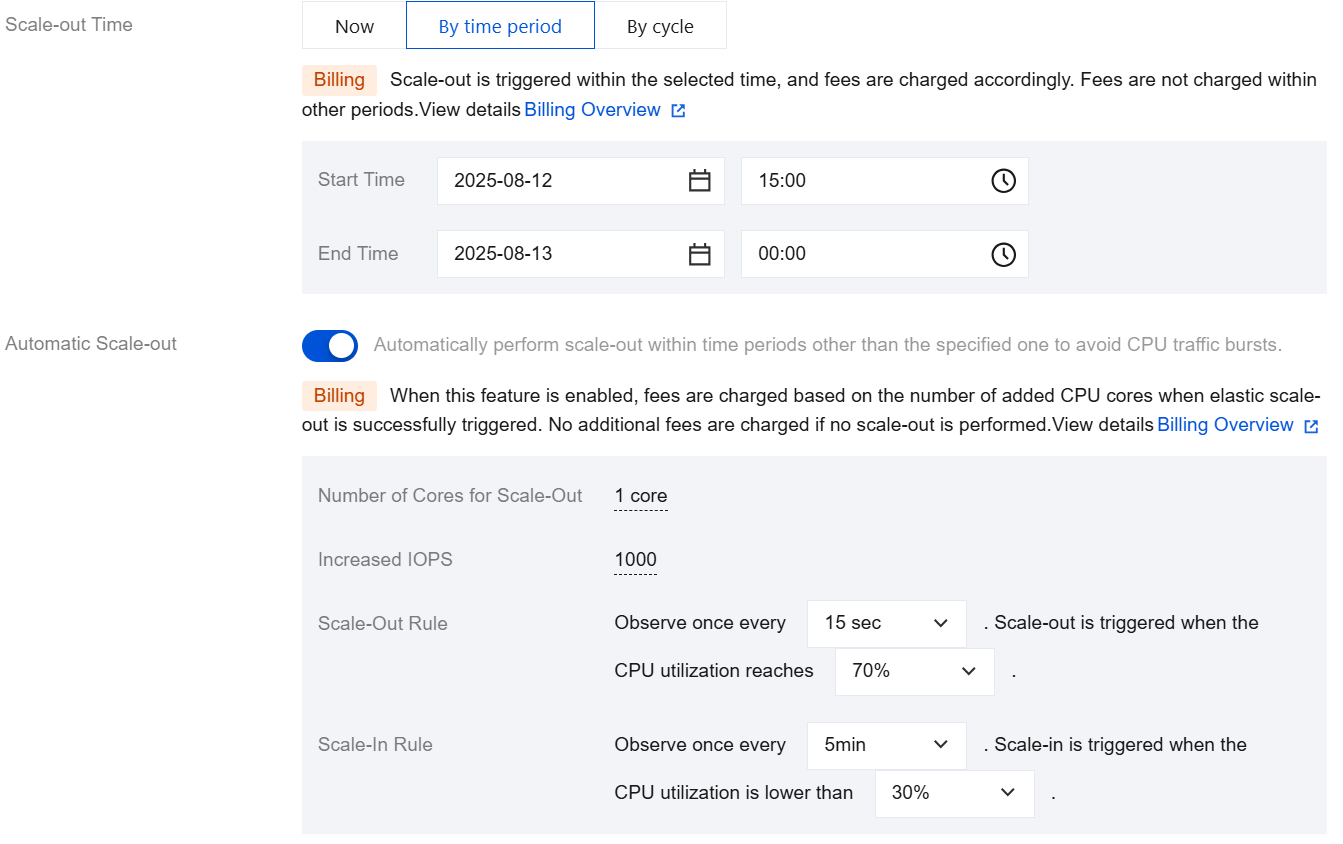
Task: Click the End Time clock icon
Action: pyautogui.click(x=1003, y=255)
